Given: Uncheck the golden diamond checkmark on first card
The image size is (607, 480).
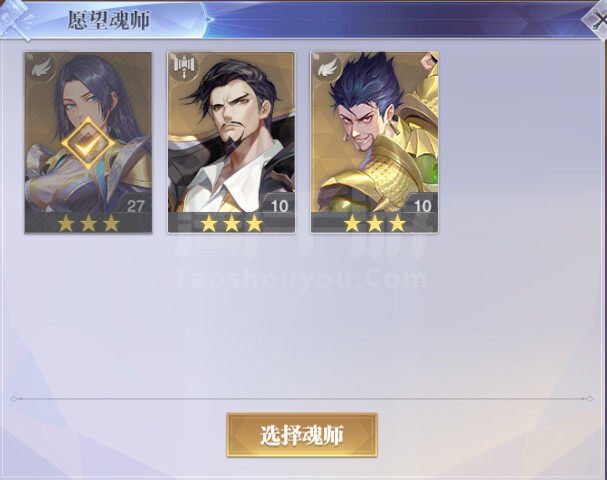Looking at the screenshot, I should pyautogui.click(x=88, y=144).
